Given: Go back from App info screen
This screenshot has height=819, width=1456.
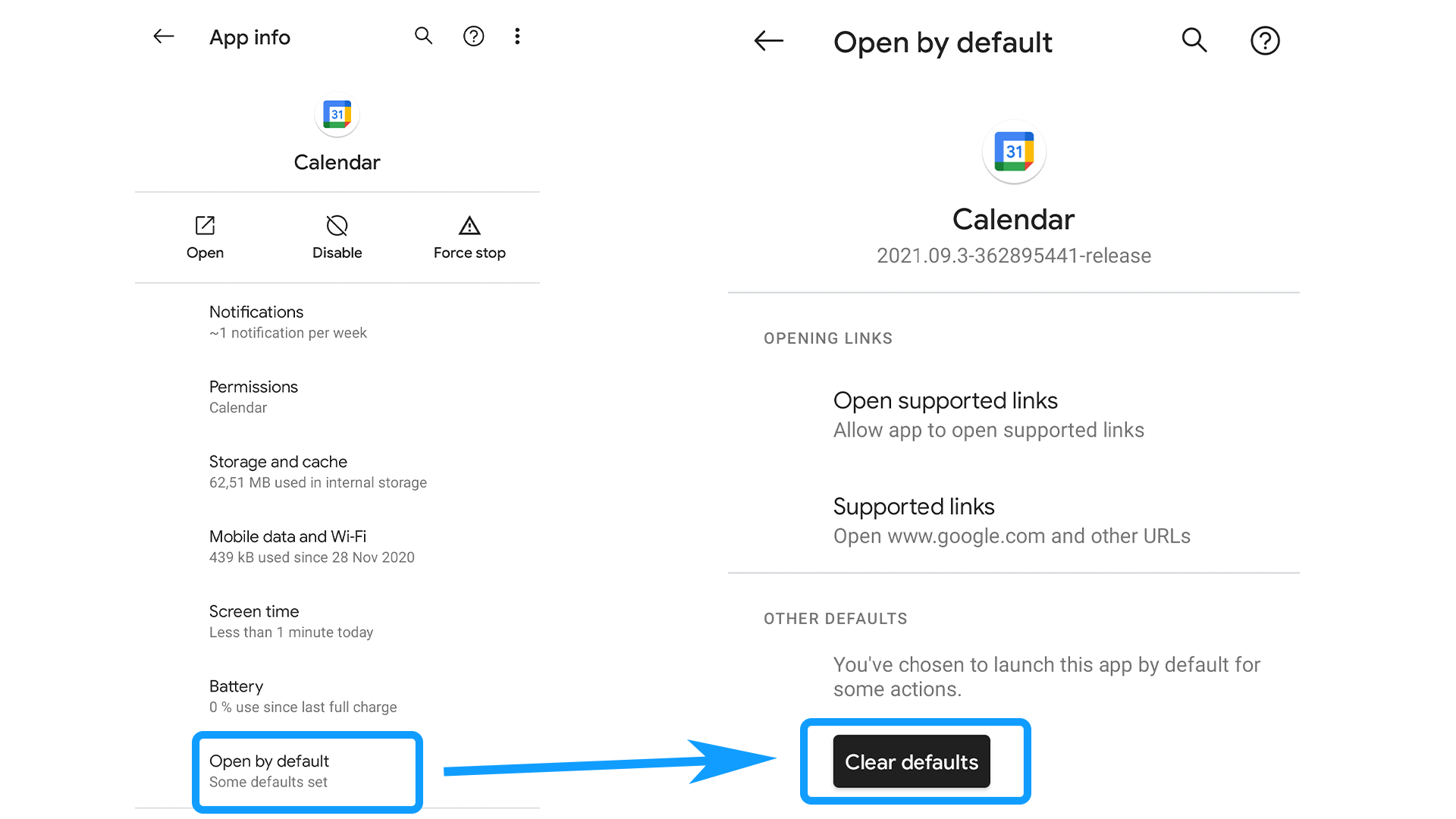Looking at the screenshot, I should tap(164, 36).
